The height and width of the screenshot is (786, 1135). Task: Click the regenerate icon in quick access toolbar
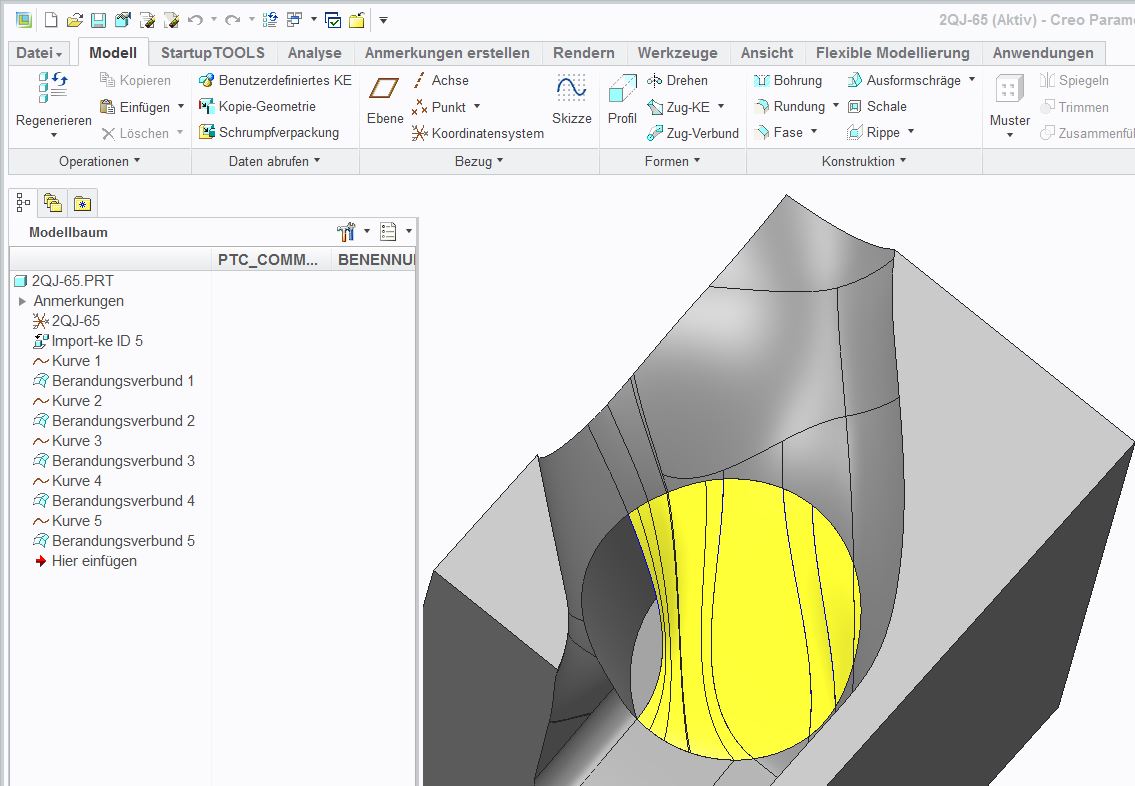(x=270, y=20)
